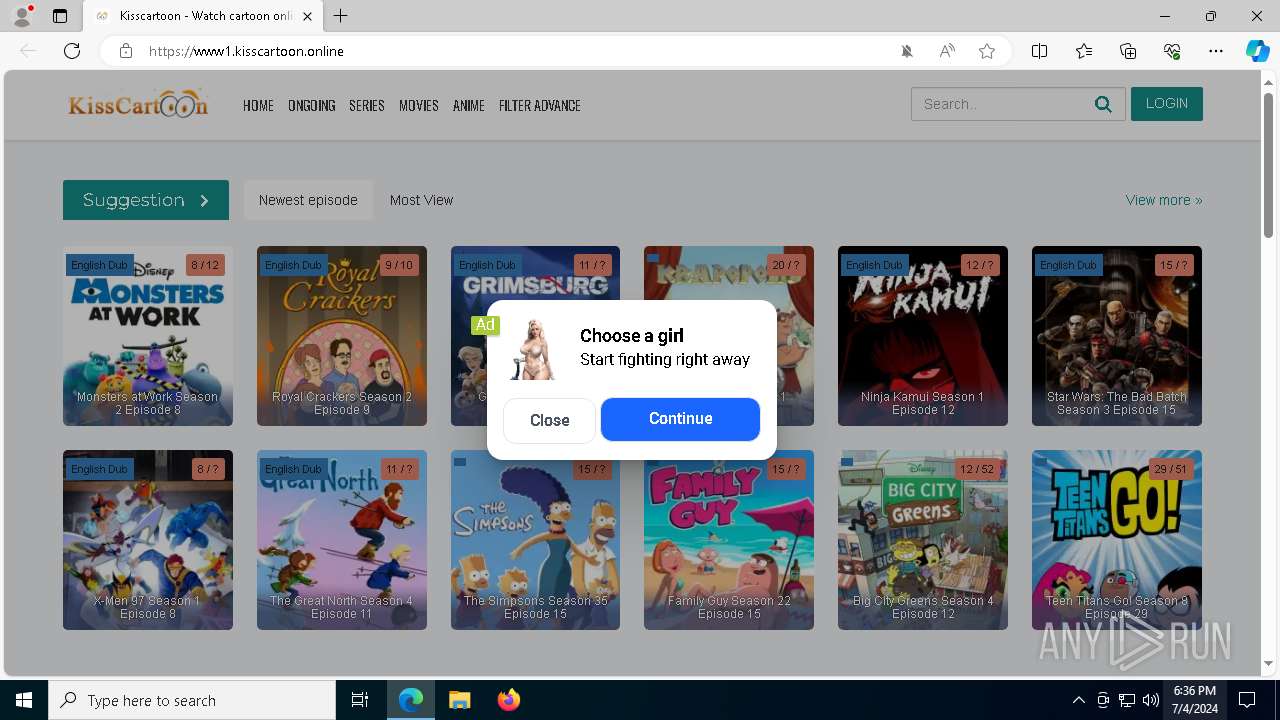Click Windows taskbar search box
The height and width of the screenshot is (720, 1280).
192,700
